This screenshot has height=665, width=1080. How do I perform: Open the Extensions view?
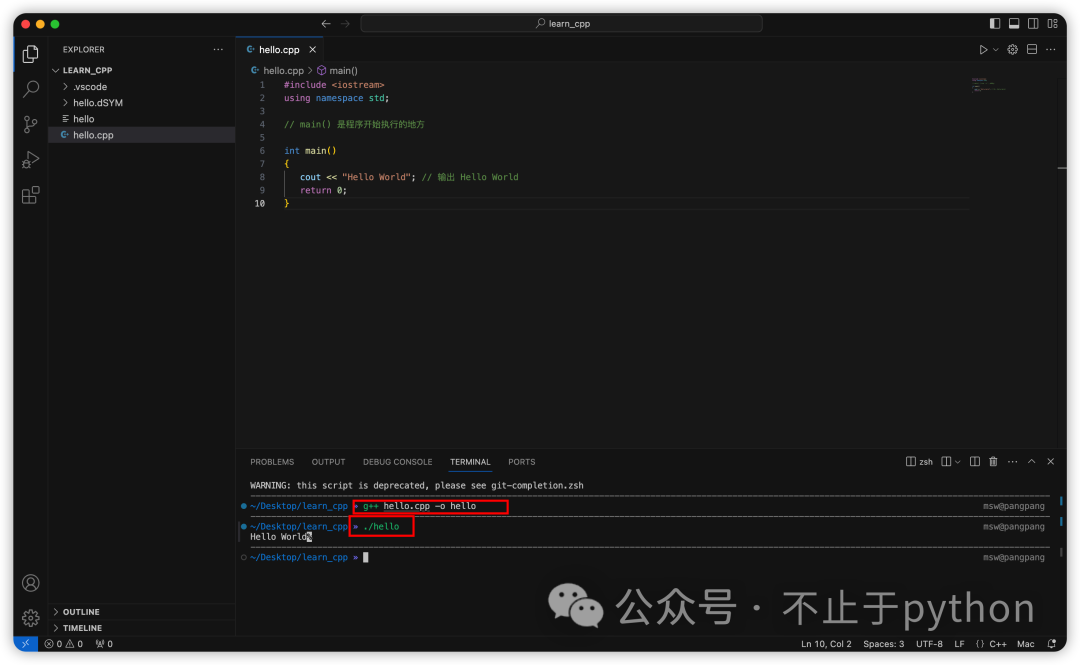click(30, 195)
